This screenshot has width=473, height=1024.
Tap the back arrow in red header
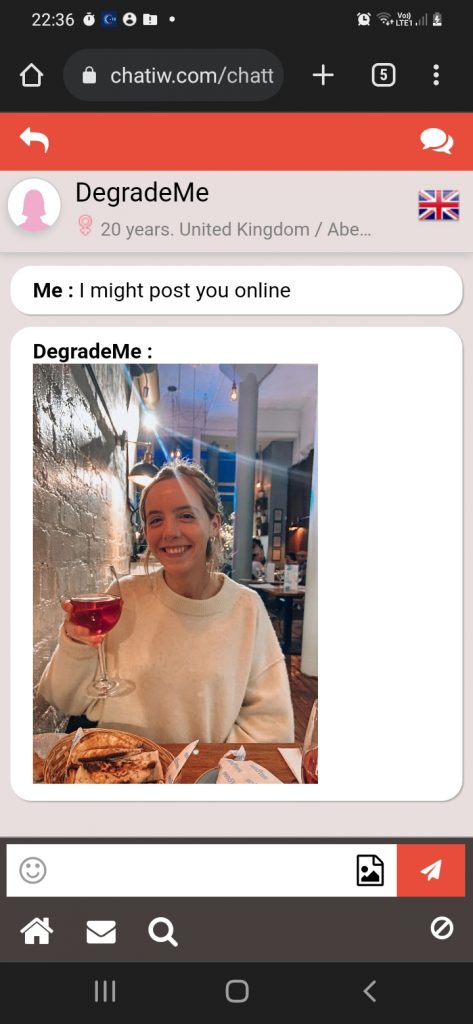click(x=34, y=140)
